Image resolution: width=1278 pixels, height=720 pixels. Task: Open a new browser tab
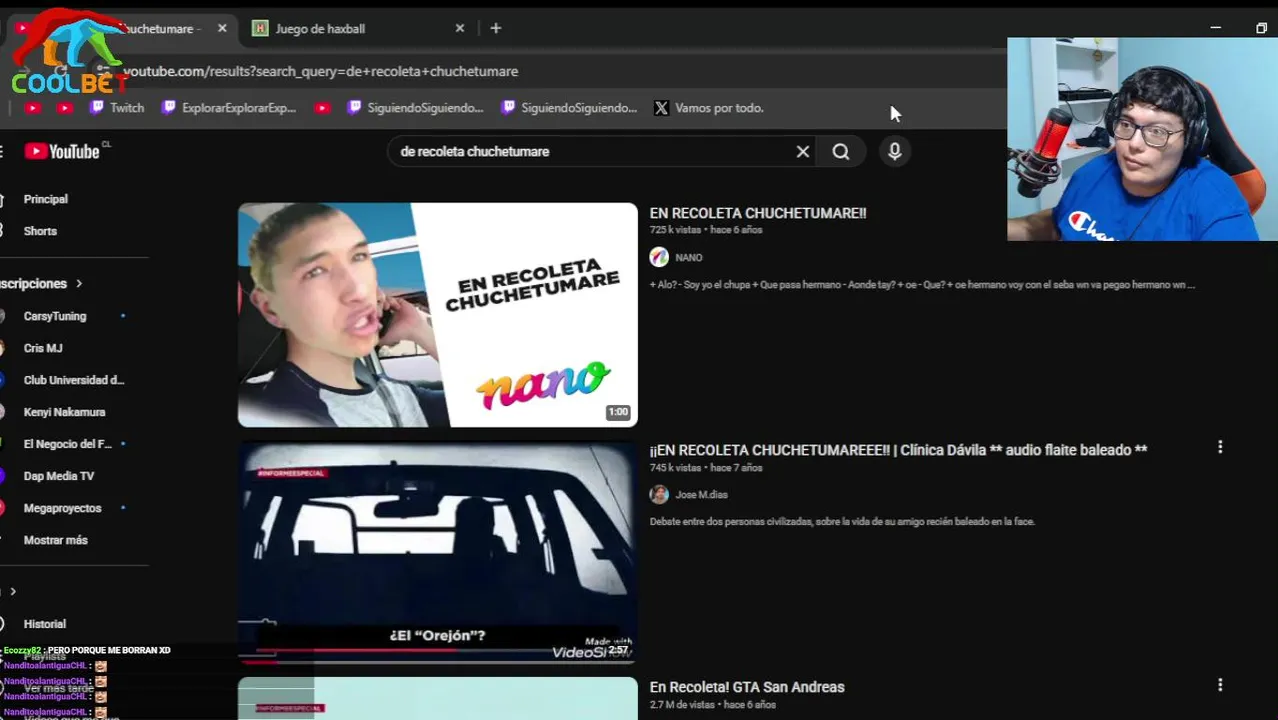(495, 28)
